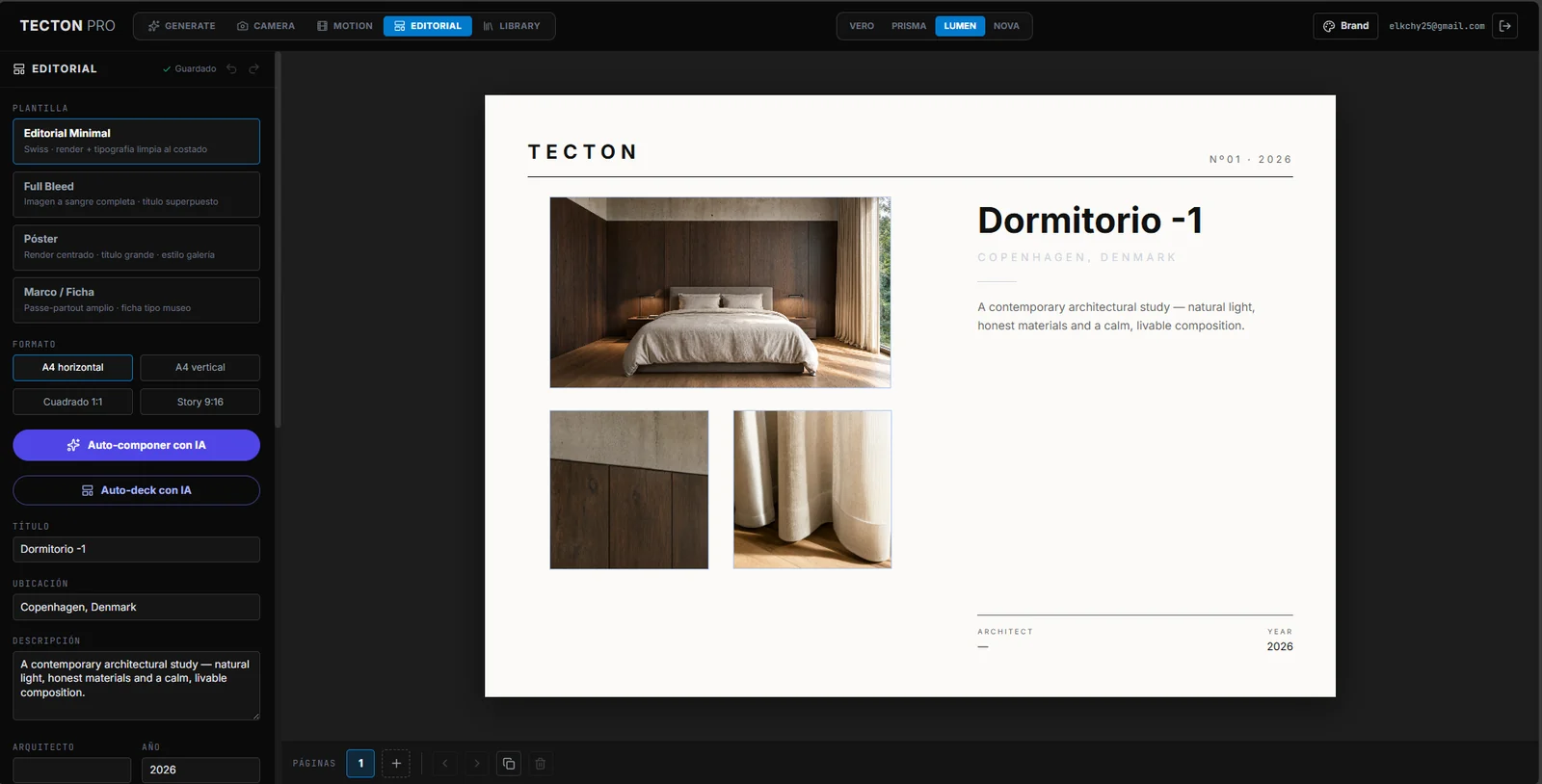Add a new page with plus icon

tap(396, 764)
